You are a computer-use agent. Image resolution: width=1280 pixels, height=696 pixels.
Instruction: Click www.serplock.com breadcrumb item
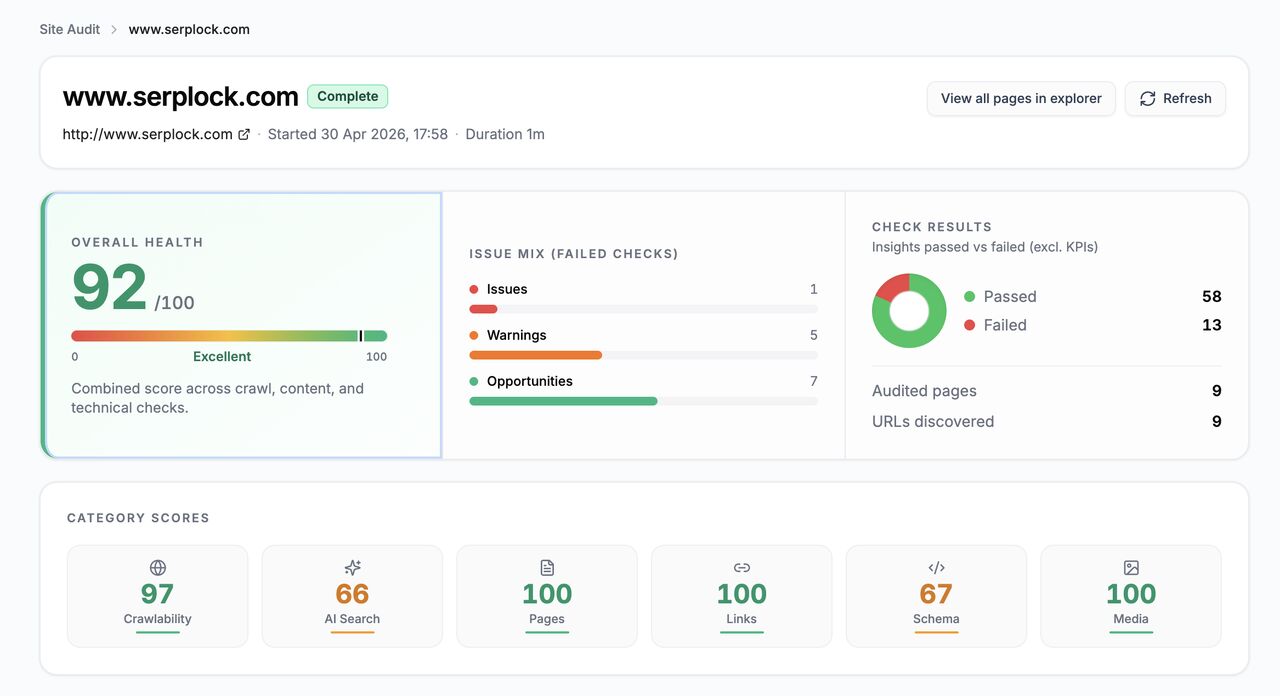[189, 29]
